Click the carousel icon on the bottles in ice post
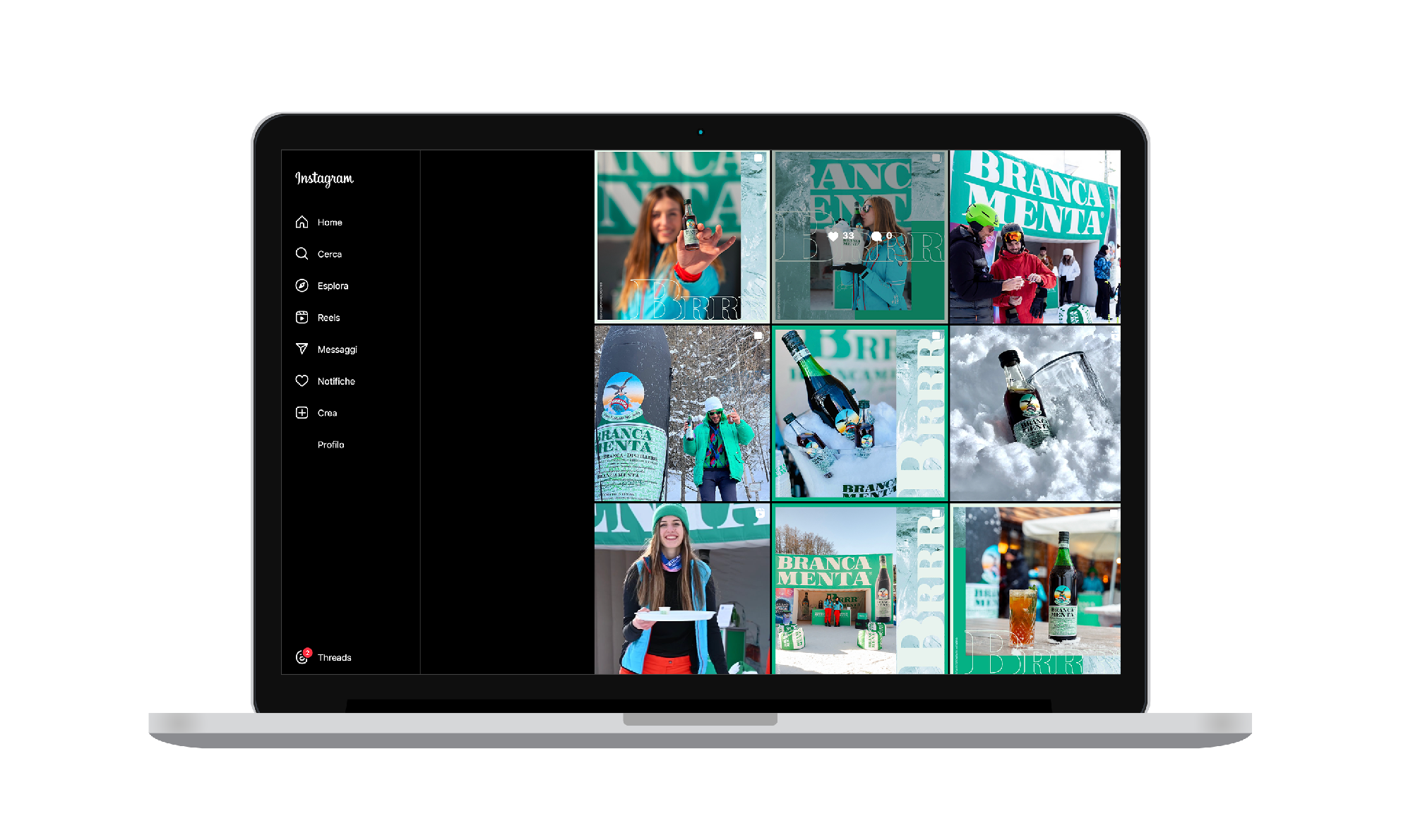 point(936,336)
